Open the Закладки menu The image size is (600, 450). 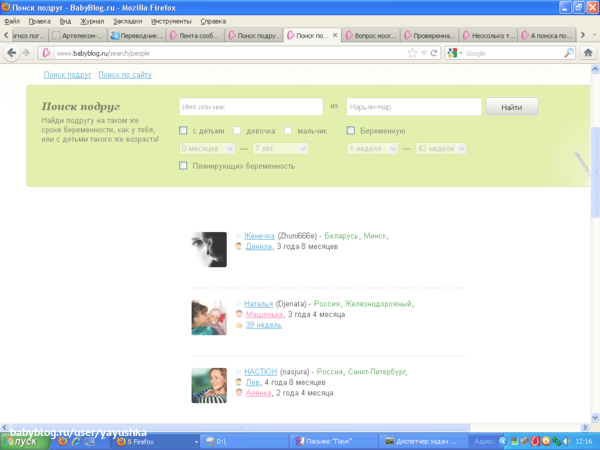[x=127, y=21]
